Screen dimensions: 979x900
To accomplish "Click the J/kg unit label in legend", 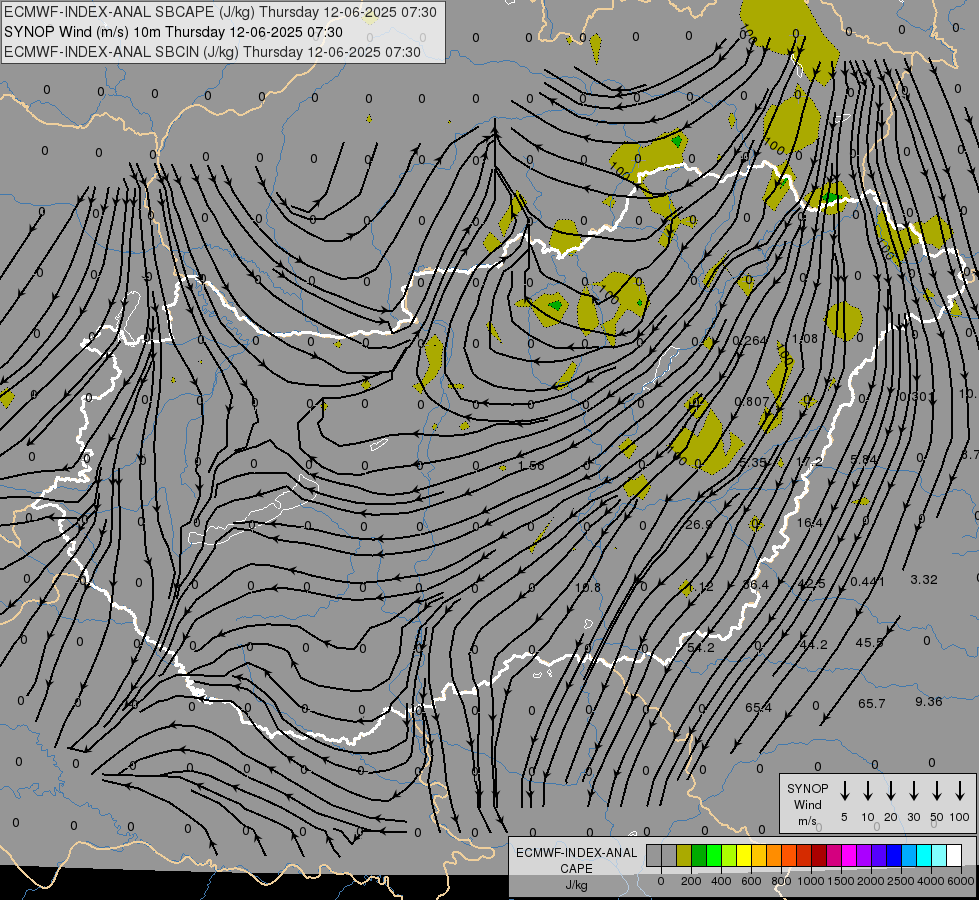I will click(576, 885).
